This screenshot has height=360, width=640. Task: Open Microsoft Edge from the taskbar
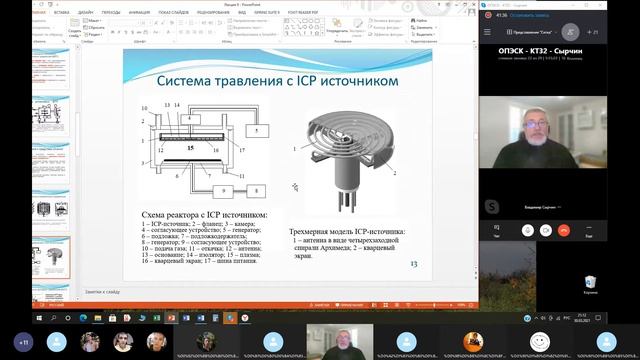point(83,318)
